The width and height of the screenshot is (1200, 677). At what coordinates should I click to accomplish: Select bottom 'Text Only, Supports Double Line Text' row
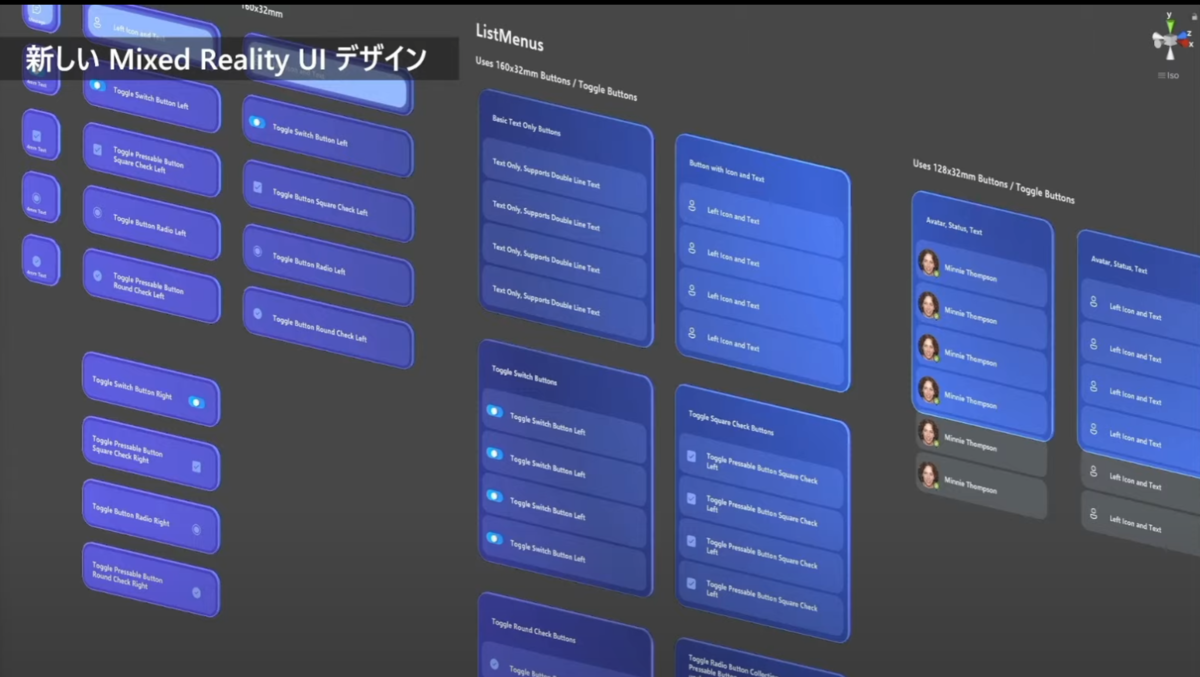563,305
